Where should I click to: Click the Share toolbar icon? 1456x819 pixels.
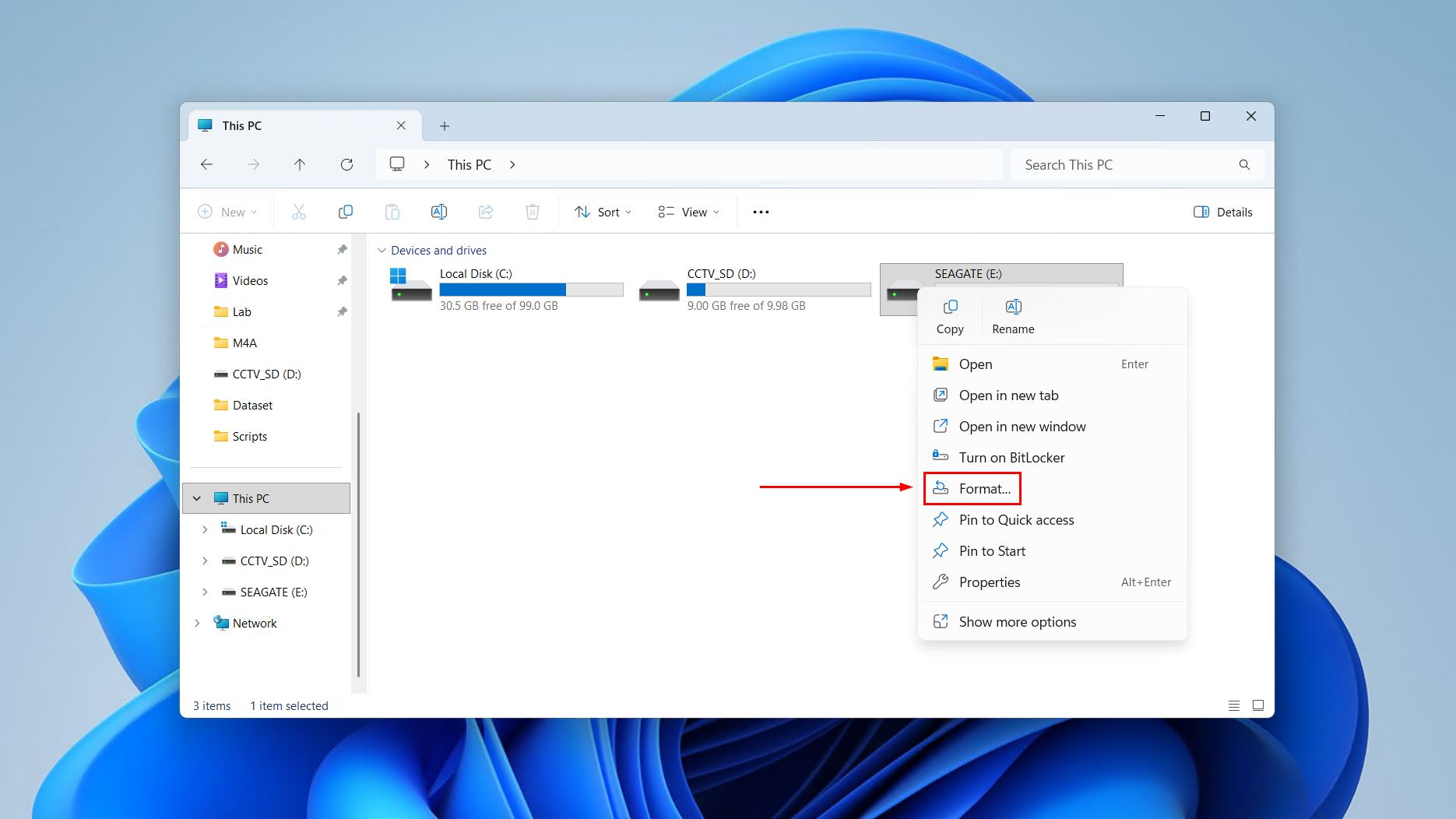point(486,212)
